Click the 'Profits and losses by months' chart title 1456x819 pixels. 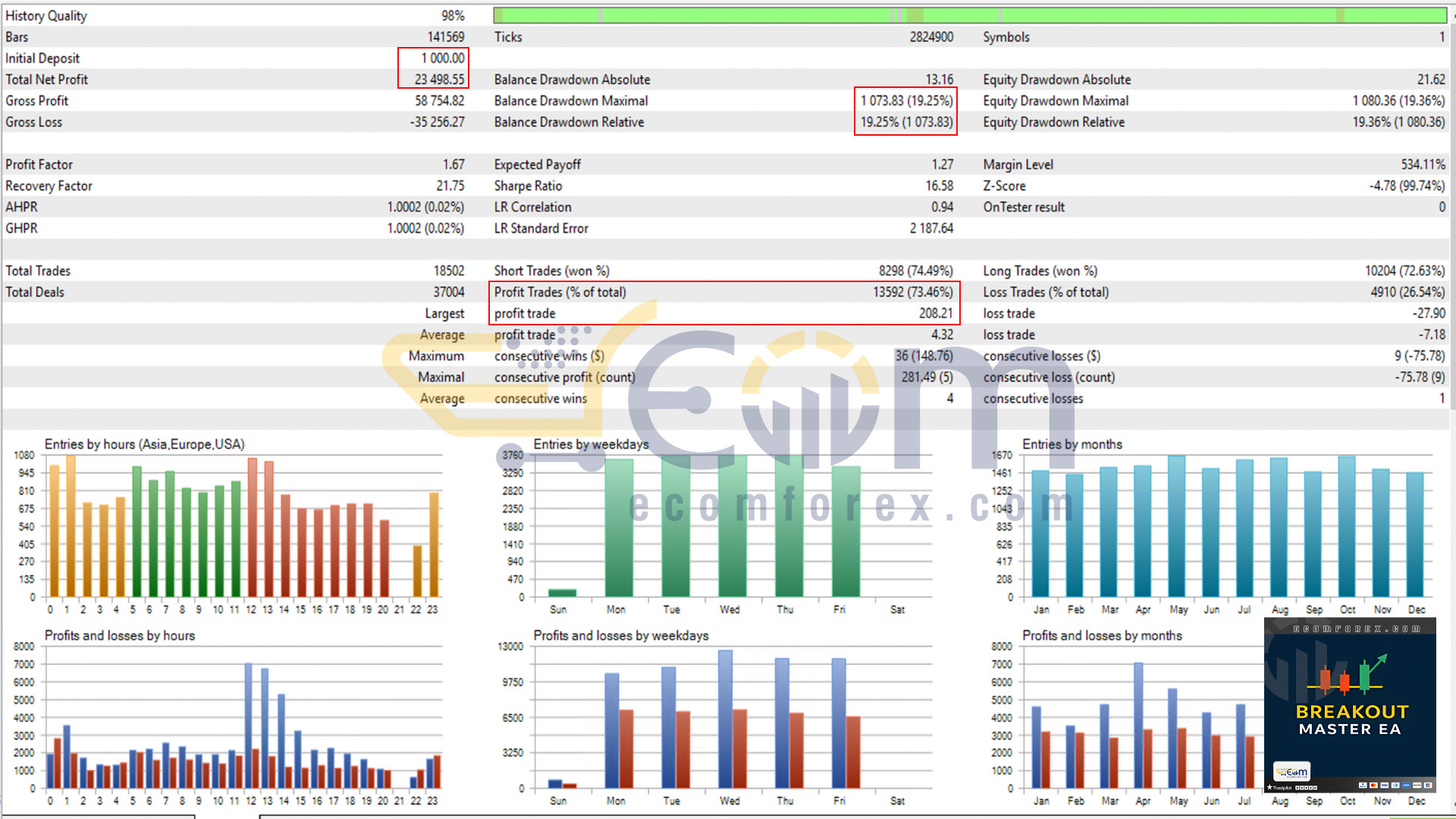coord(1102,635)
